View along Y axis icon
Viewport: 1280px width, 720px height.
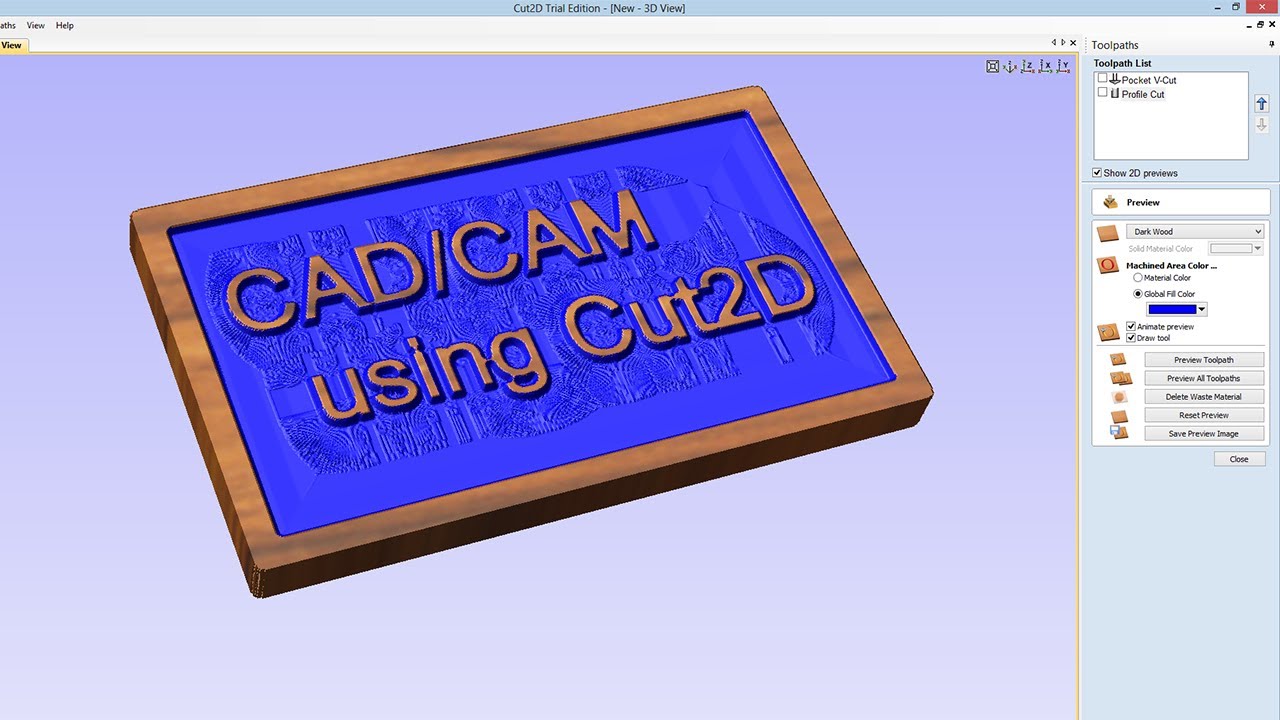coord(1063,66)
